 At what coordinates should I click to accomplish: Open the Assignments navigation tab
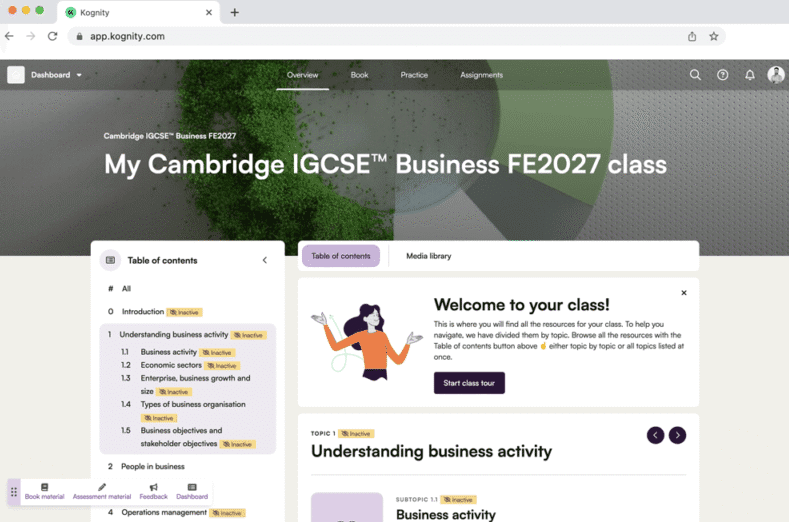click(482, 75)
